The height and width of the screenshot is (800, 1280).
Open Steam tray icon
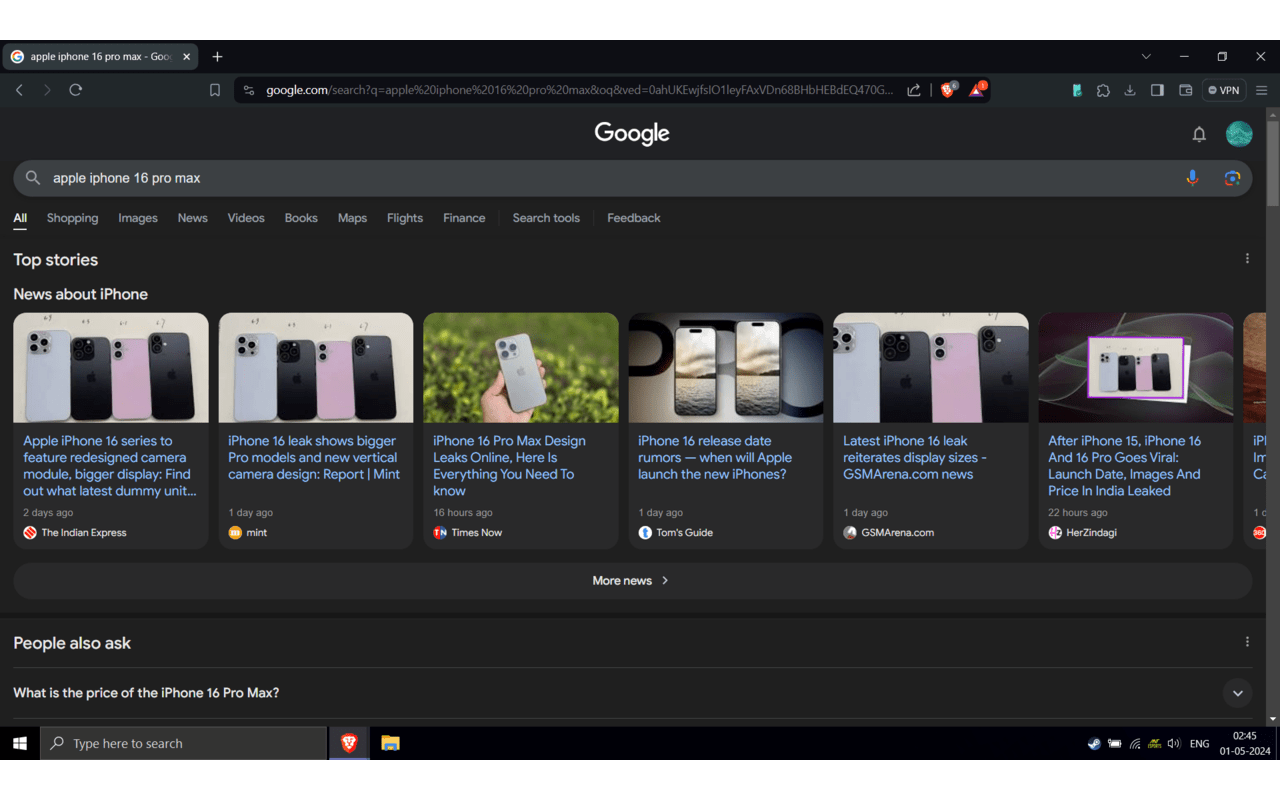point(1094,744)
